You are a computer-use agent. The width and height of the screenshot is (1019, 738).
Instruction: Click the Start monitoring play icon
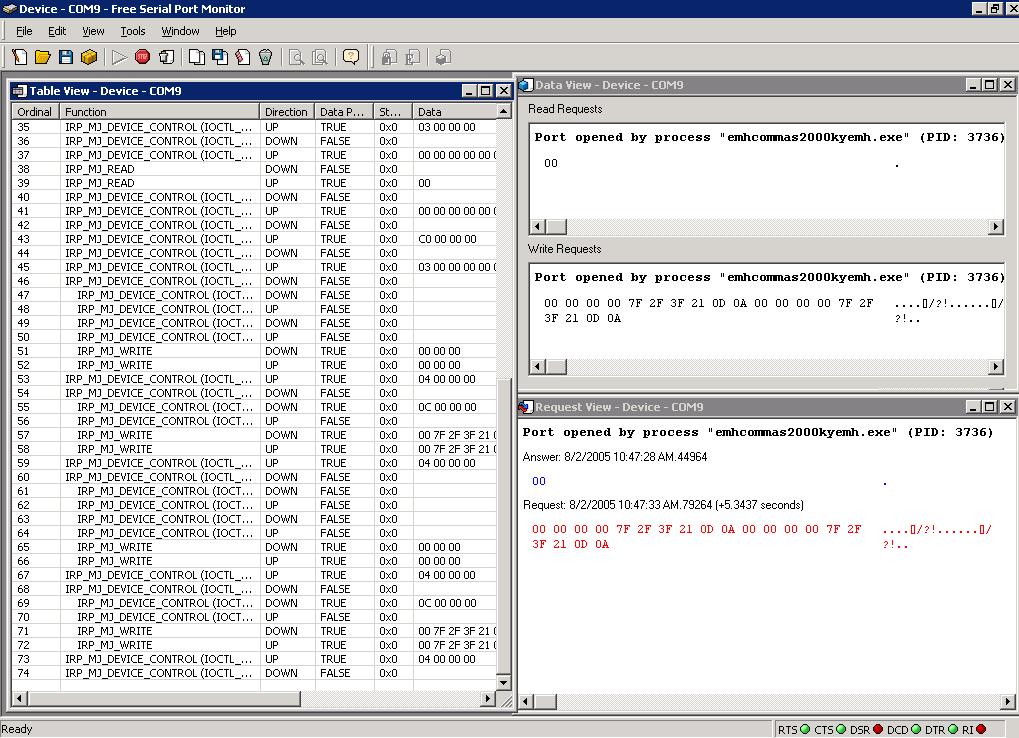click(x=119, y=57)
